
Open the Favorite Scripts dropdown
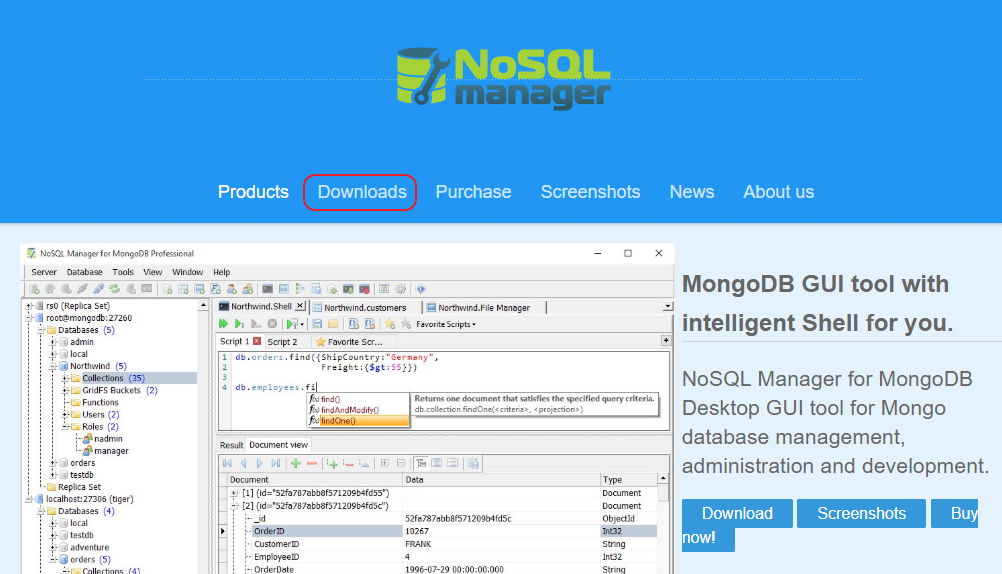point(445,324)
